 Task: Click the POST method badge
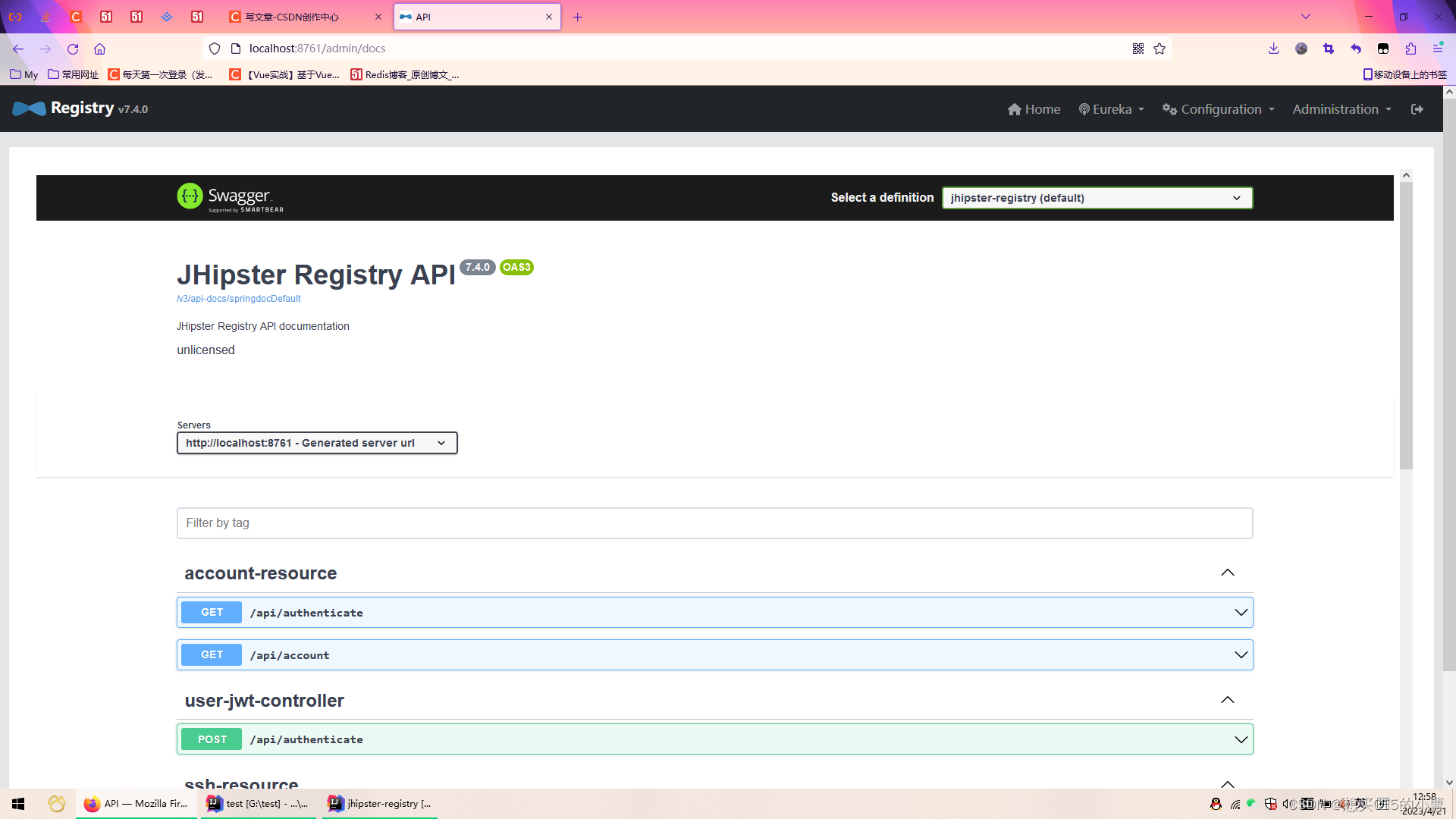(212, 739)
